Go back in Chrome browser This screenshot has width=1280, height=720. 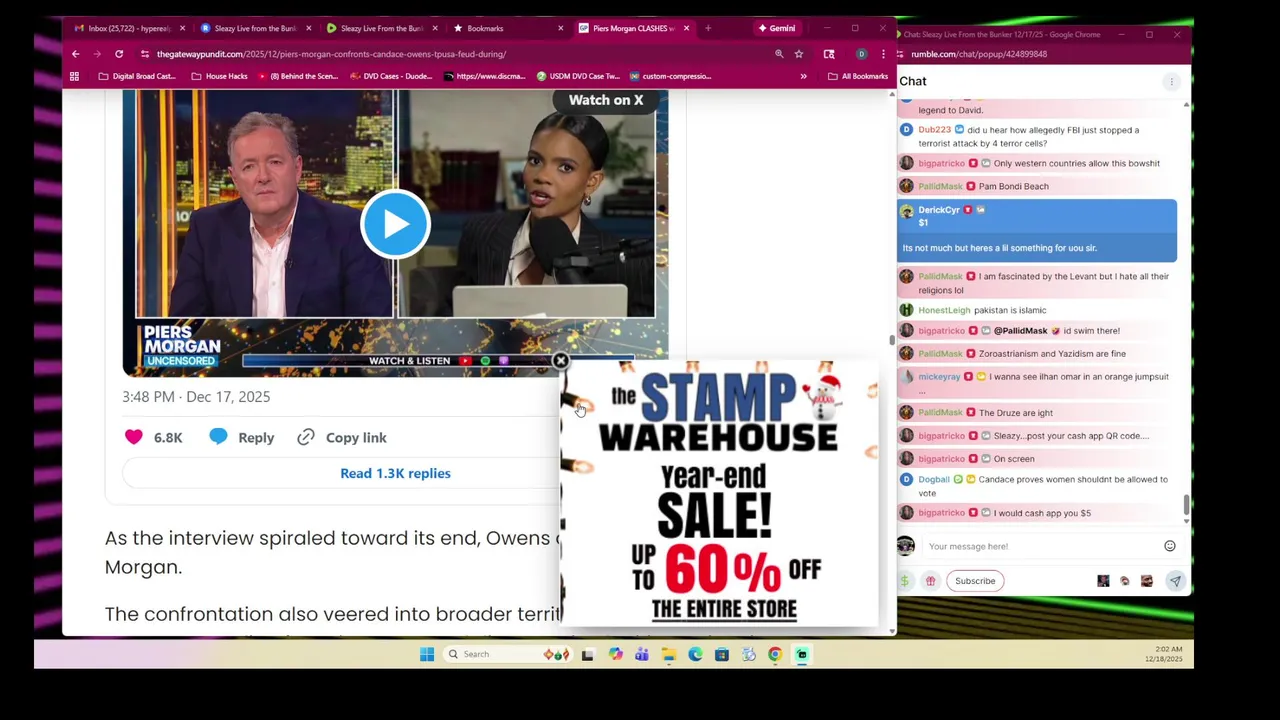(x=75, y=54)
